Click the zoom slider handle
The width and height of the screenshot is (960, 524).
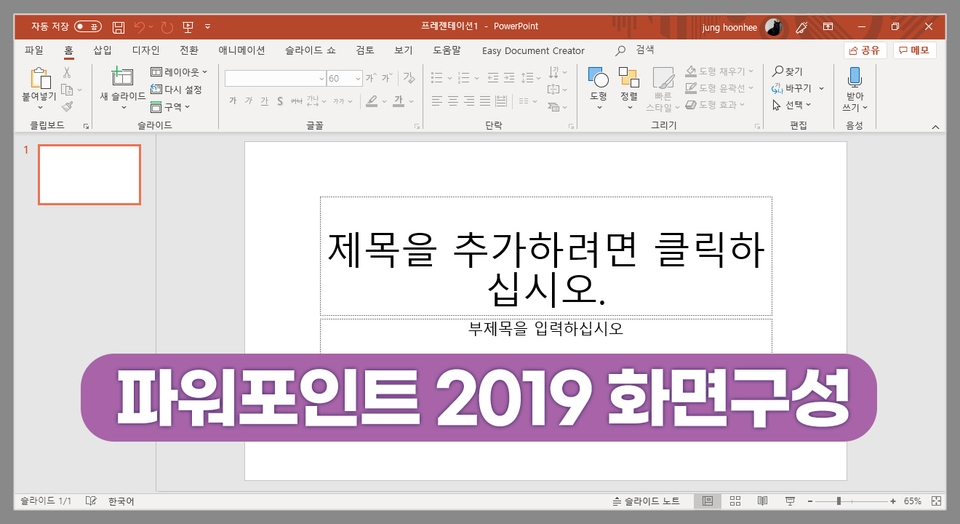click(839, 501)
